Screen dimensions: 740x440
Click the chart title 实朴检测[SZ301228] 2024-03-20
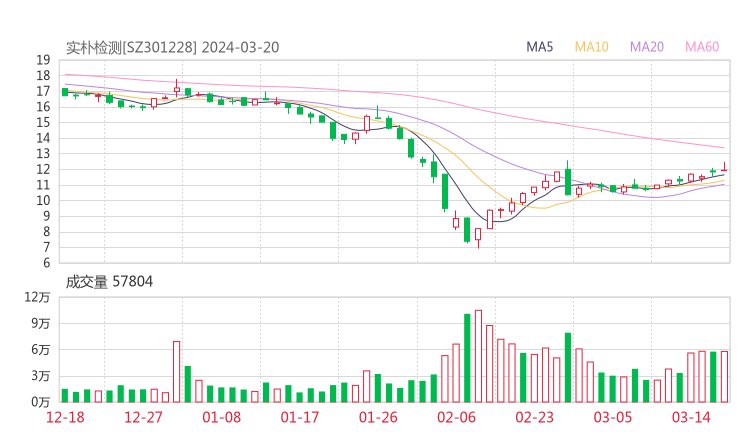(x=172, y=47)
